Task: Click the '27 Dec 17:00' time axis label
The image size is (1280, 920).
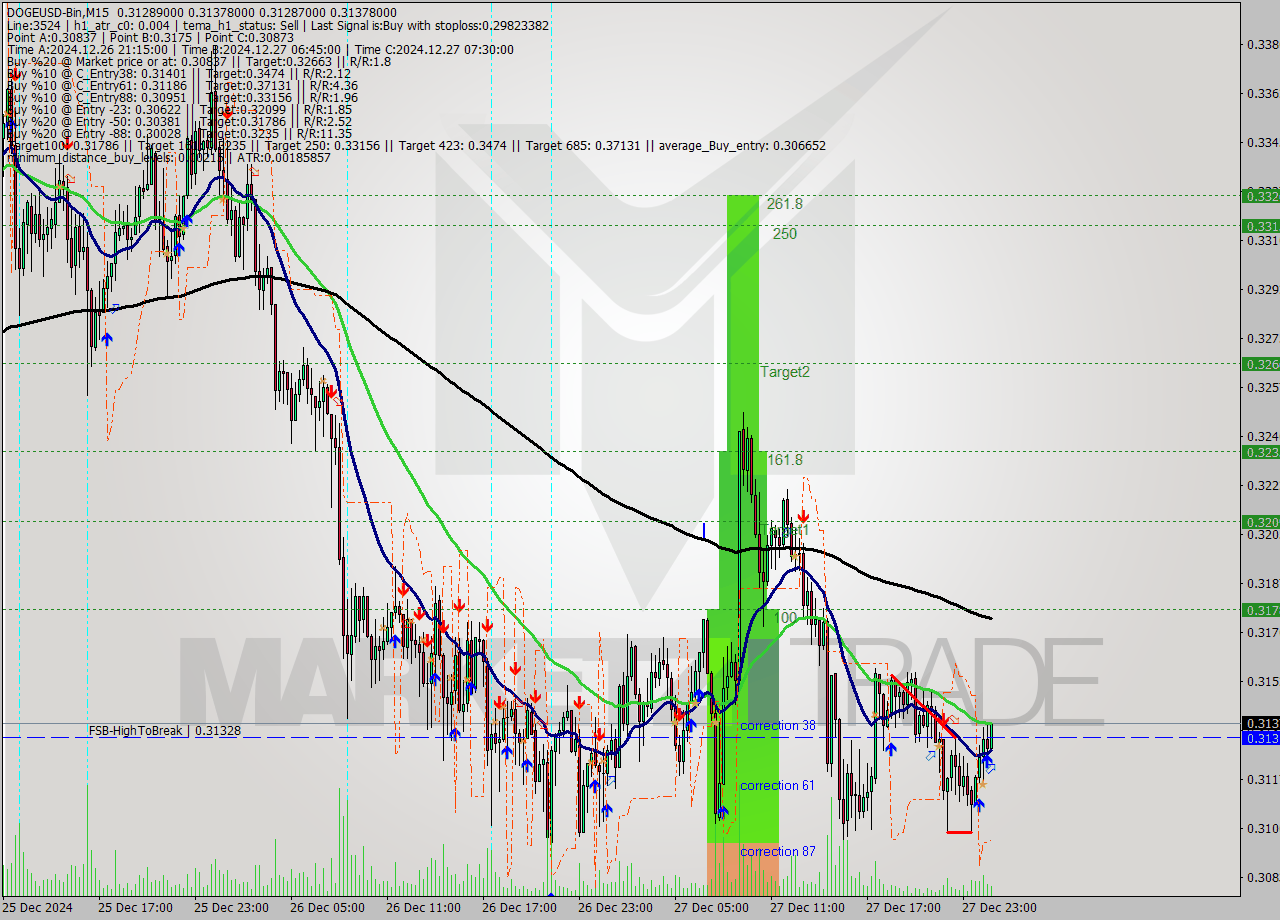Action: (x=903, y=908)
